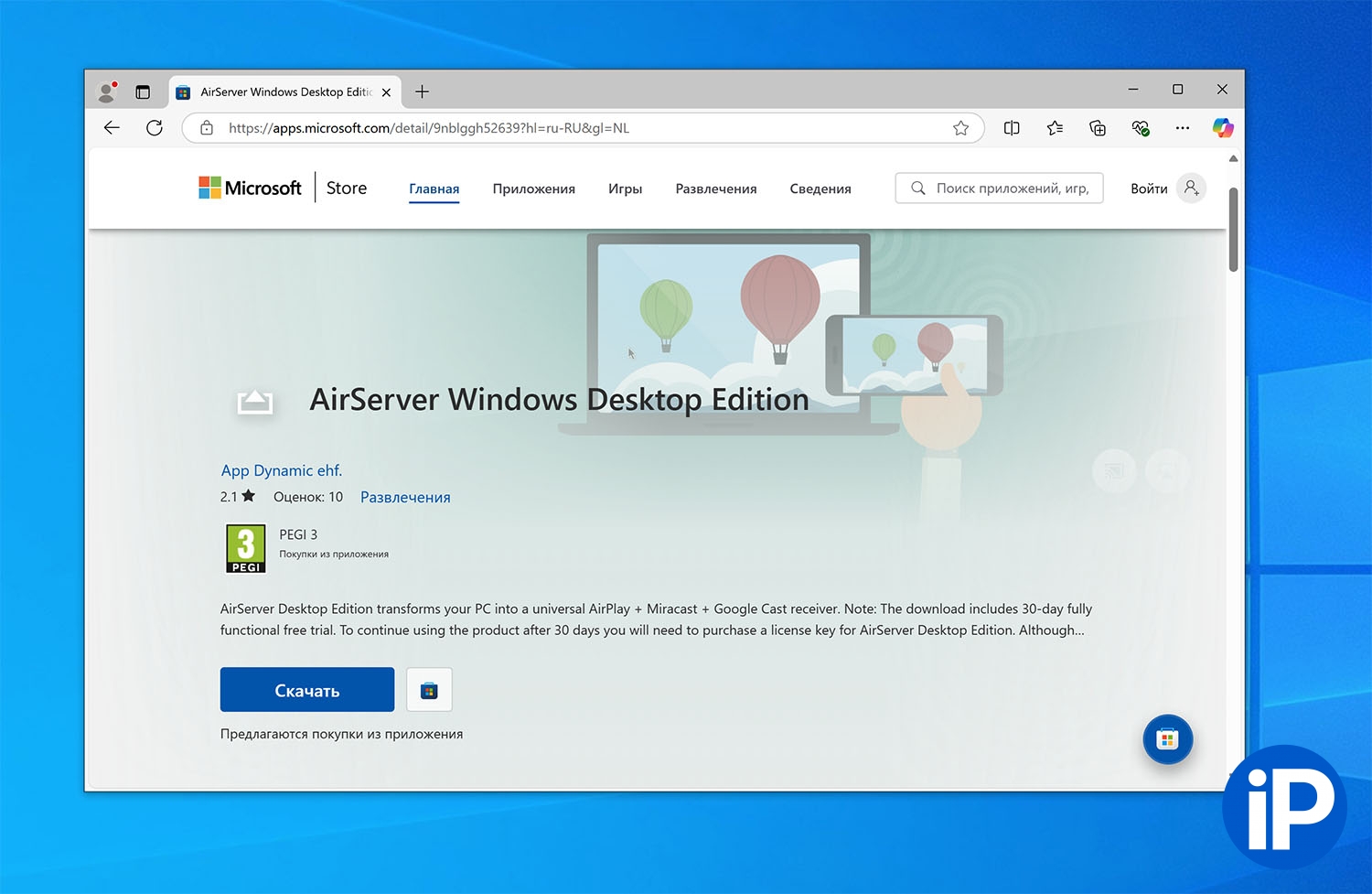Open the tab actions menu icon

point(143,92)
